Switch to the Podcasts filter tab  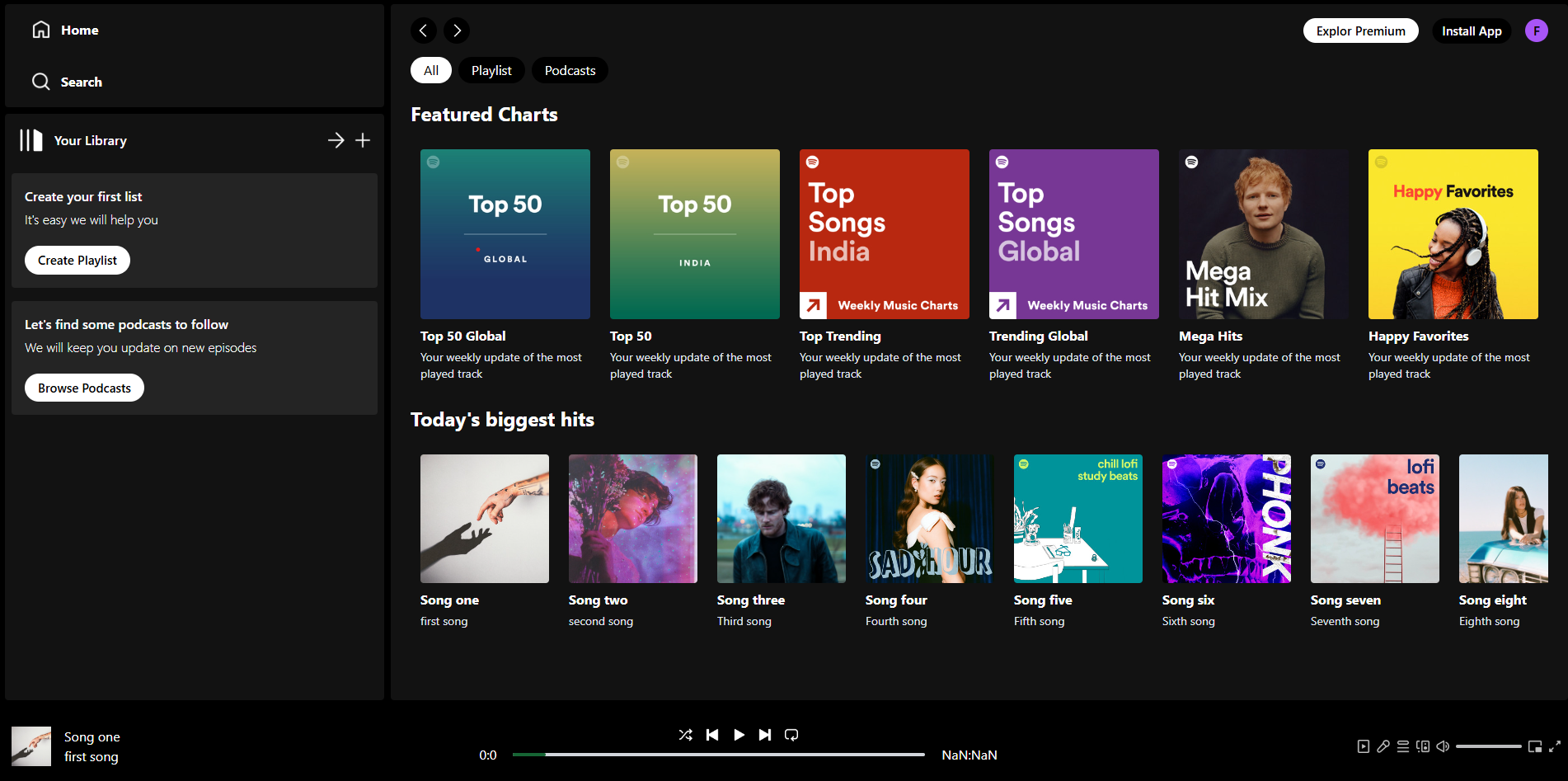tap(570, 71)
